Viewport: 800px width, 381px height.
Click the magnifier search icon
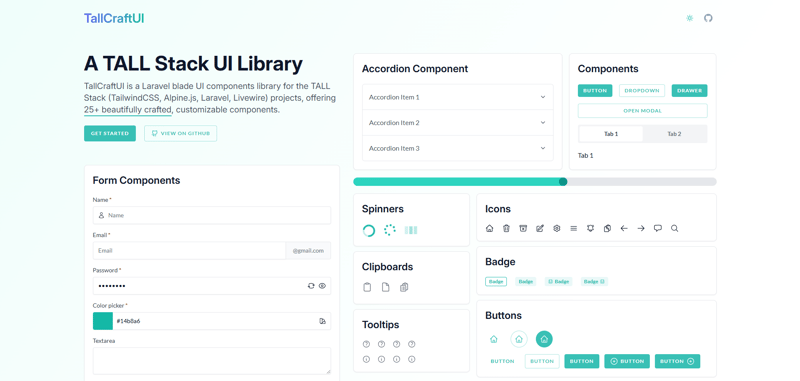click(674, 228)
